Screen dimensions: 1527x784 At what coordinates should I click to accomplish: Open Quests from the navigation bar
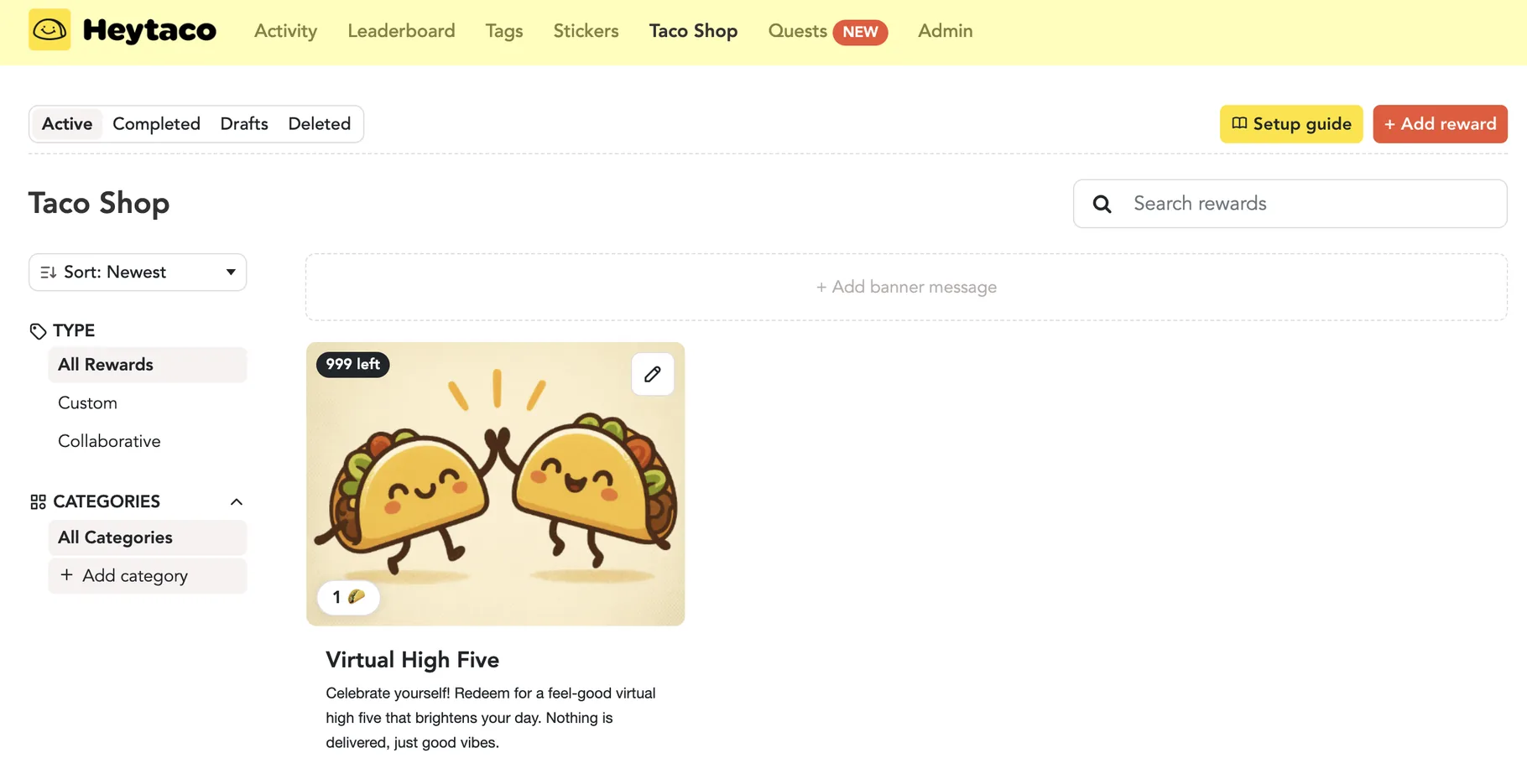[x=797, y=31]
